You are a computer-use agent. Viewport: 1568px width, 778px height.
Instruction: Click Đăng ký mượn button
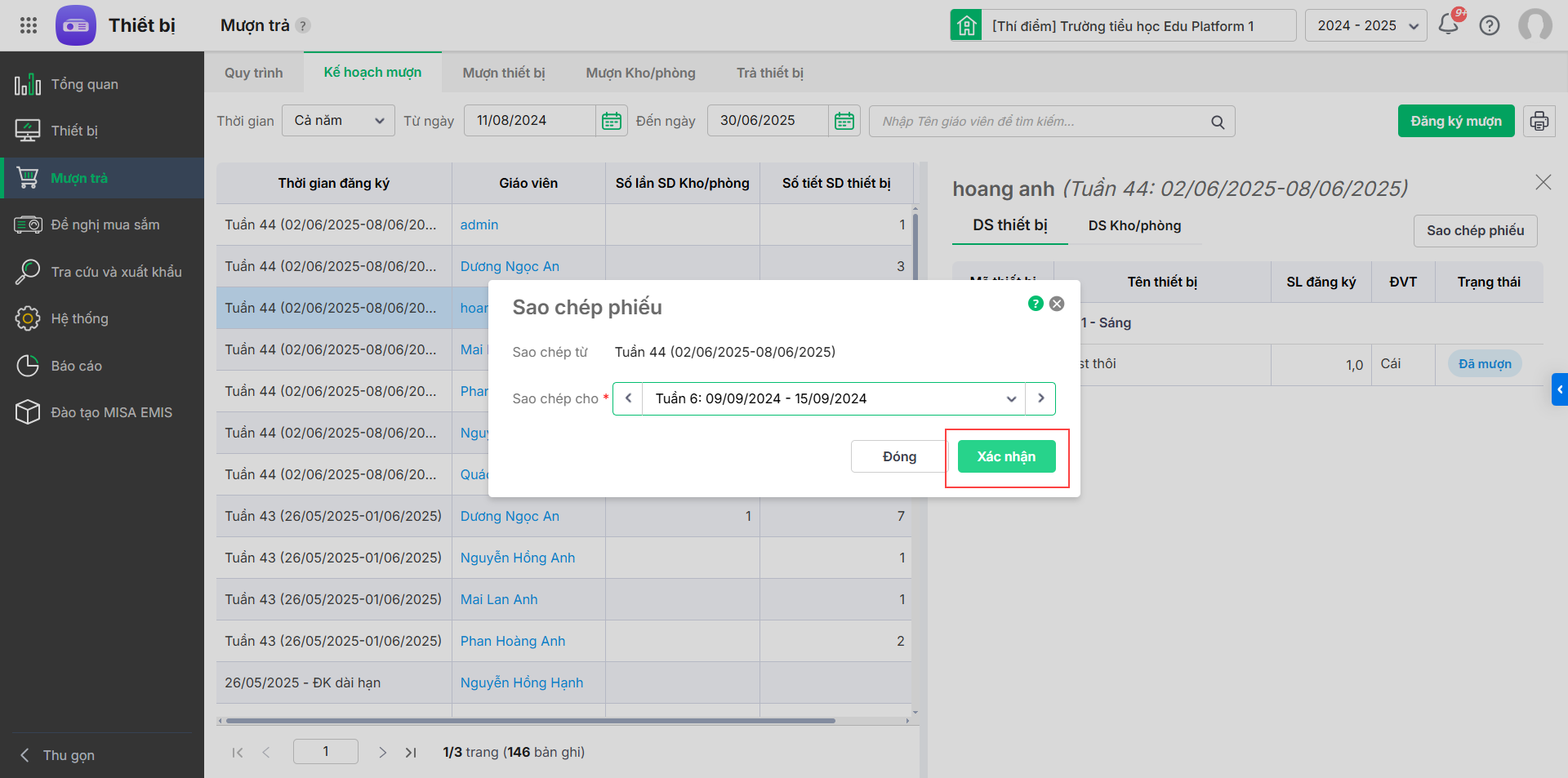pyautogui.click(x=1456, y=121)
